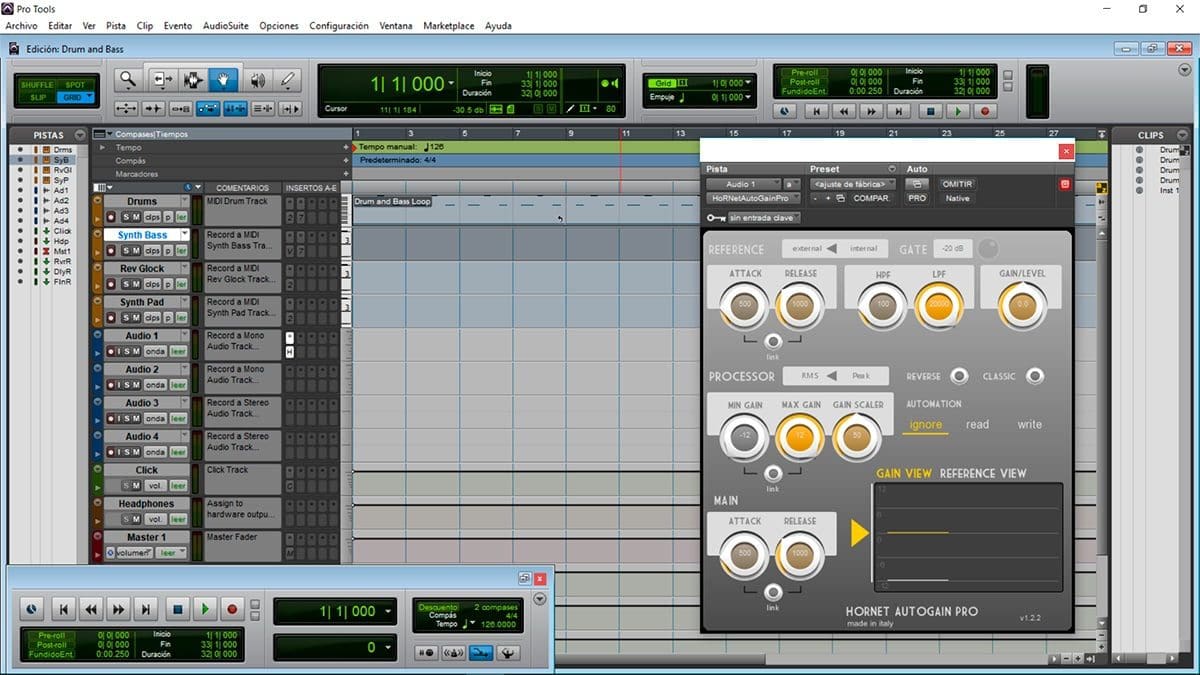The height and width of the screenshot is (675, 1200).
Task: Select the Selector waveform tool
Action: coord(193,80)
